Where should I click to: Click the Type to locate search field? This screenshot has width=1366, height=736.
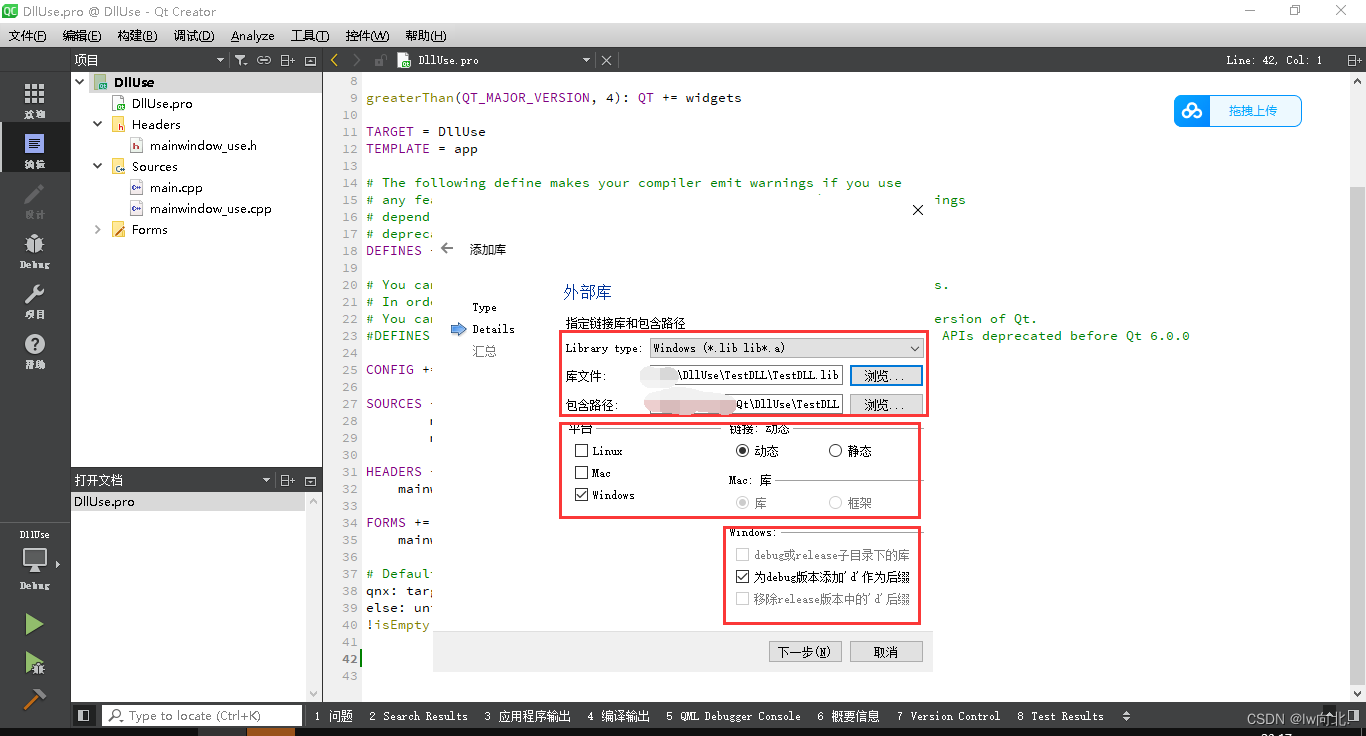tap(202, 716)
